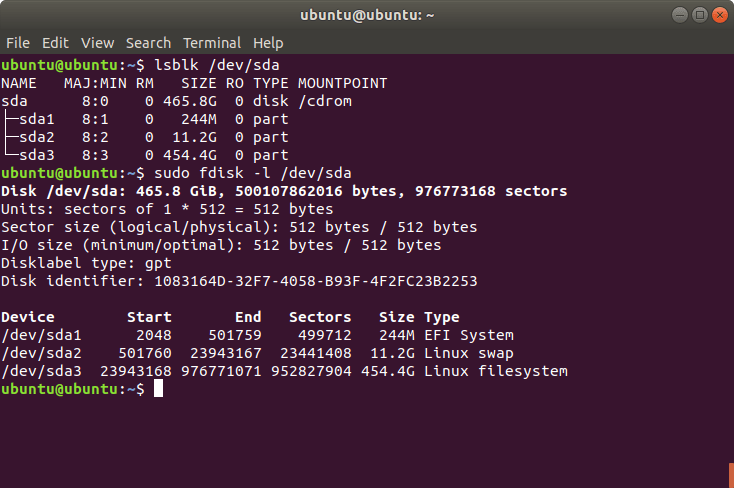Minimize the terminal window
This screenshot has height=488, width=734.
tap(680, 15)
